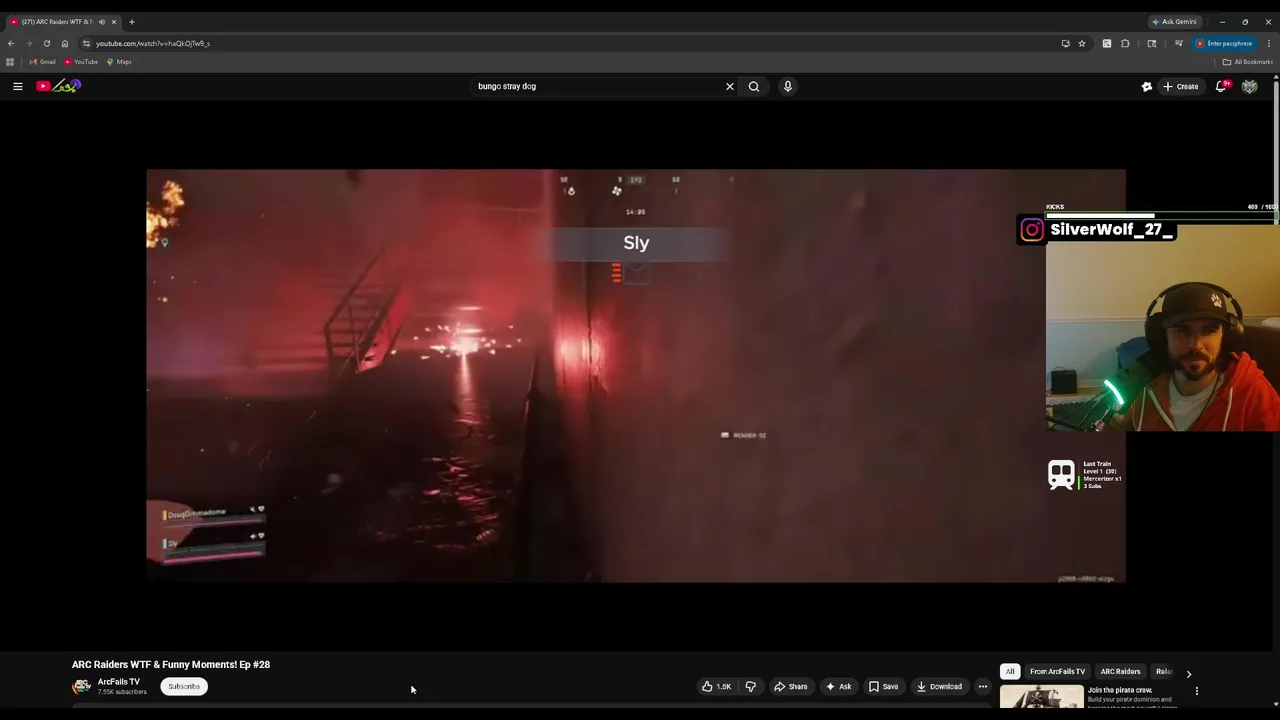Open apps grid in bookmarks bar
This screenshot has height=720, width=1280.
coord(10,62)
